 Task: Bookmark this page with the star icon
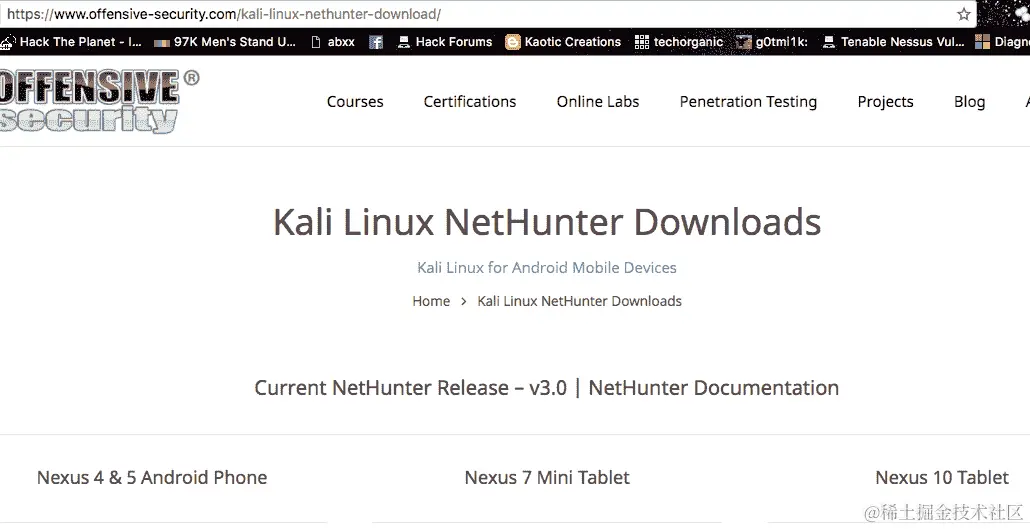pyautogui.click(x=964, y=14)
